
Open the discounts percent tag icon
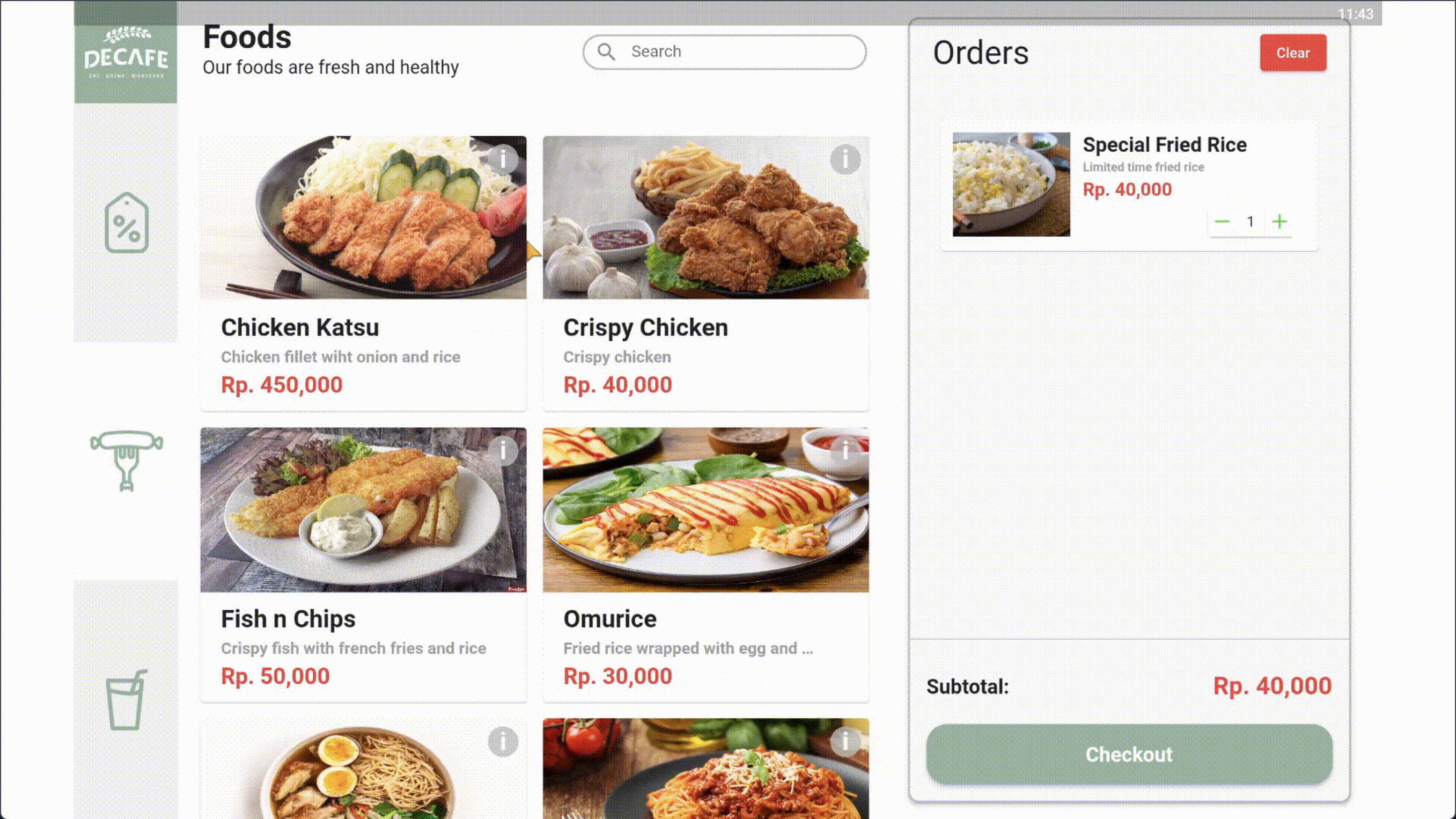(126, 222)
